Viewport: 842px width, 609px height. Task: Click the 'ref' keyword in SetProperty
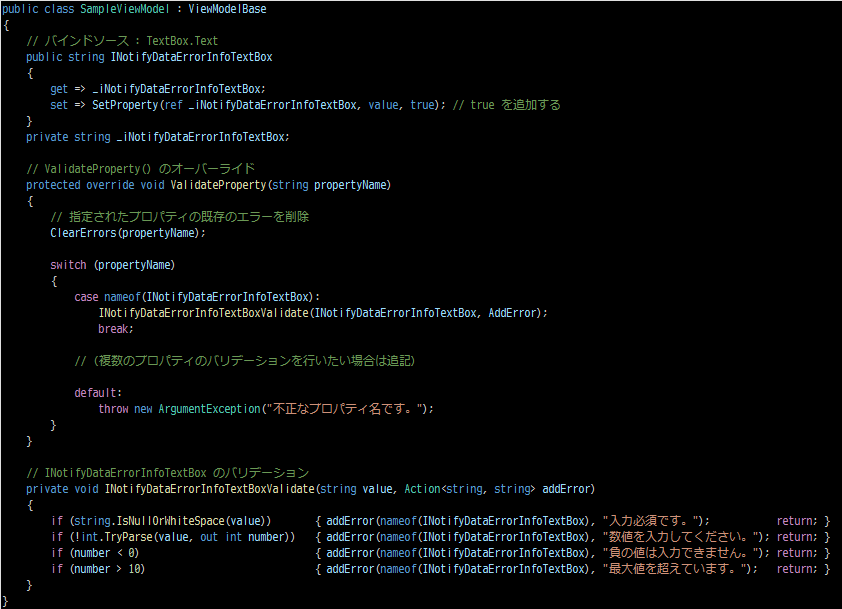[173, 105]
